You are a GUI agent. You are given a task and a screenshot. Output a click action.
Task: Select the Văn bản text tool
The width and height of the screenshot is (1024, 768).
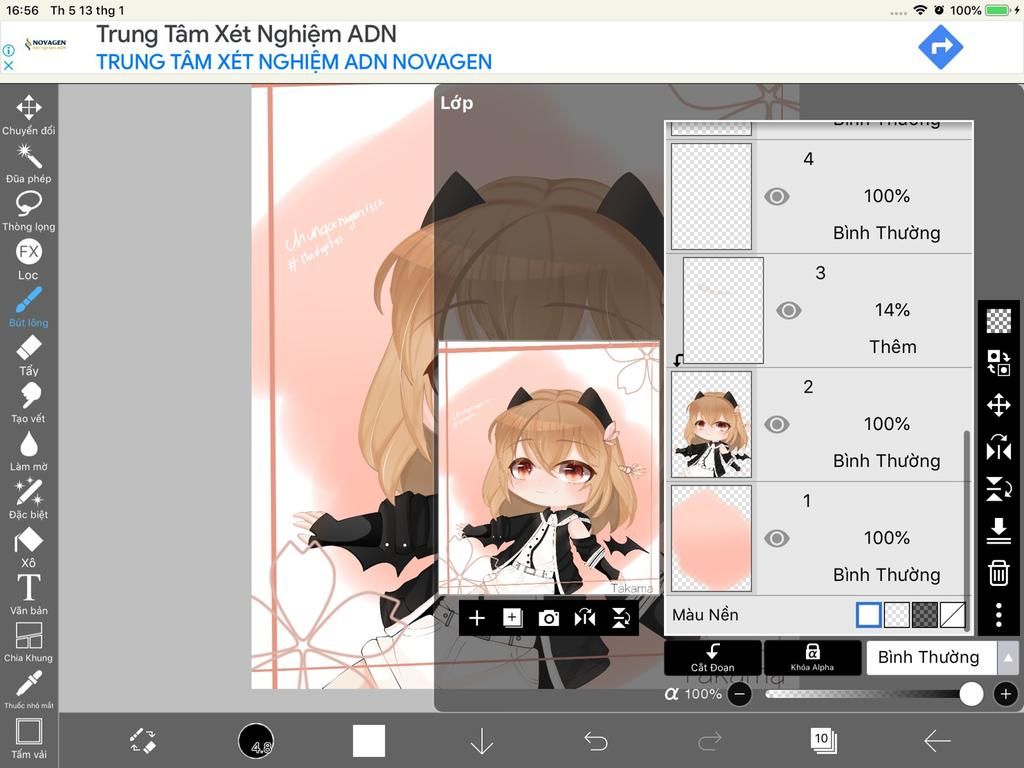[29, 595]
